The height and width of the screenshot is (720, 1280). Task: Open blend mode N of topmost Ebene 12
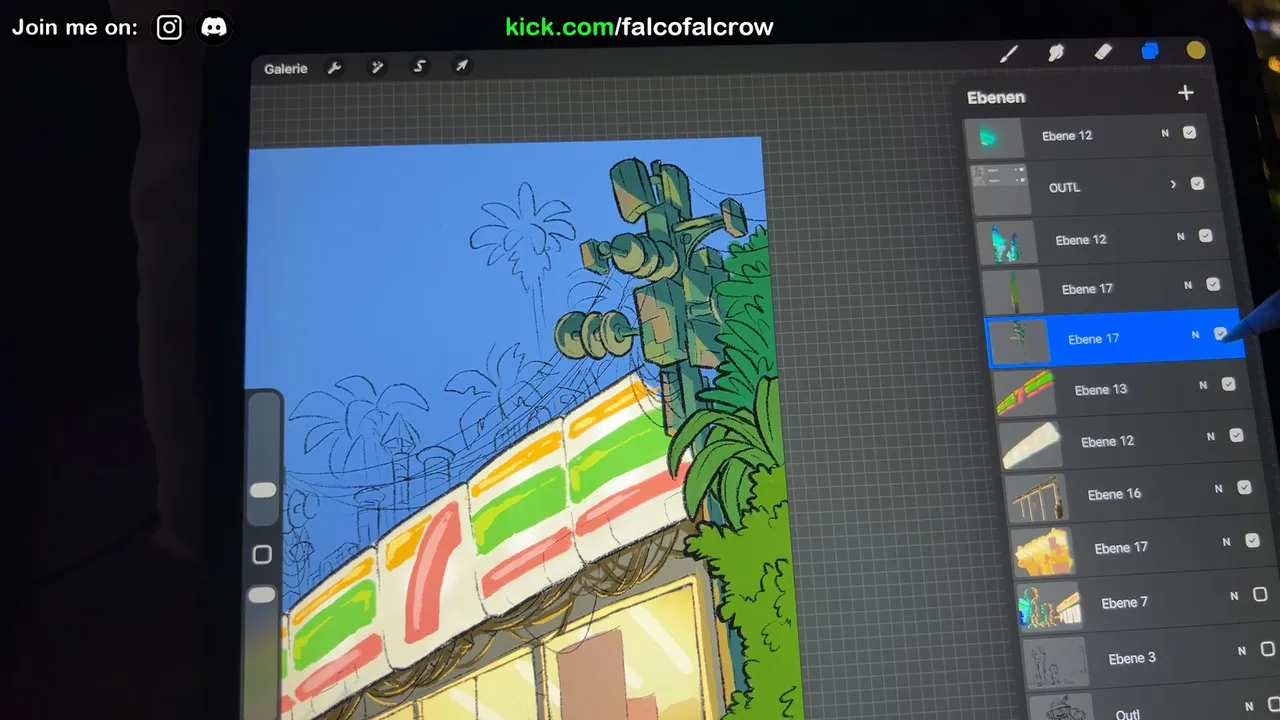coord(1165,133)
